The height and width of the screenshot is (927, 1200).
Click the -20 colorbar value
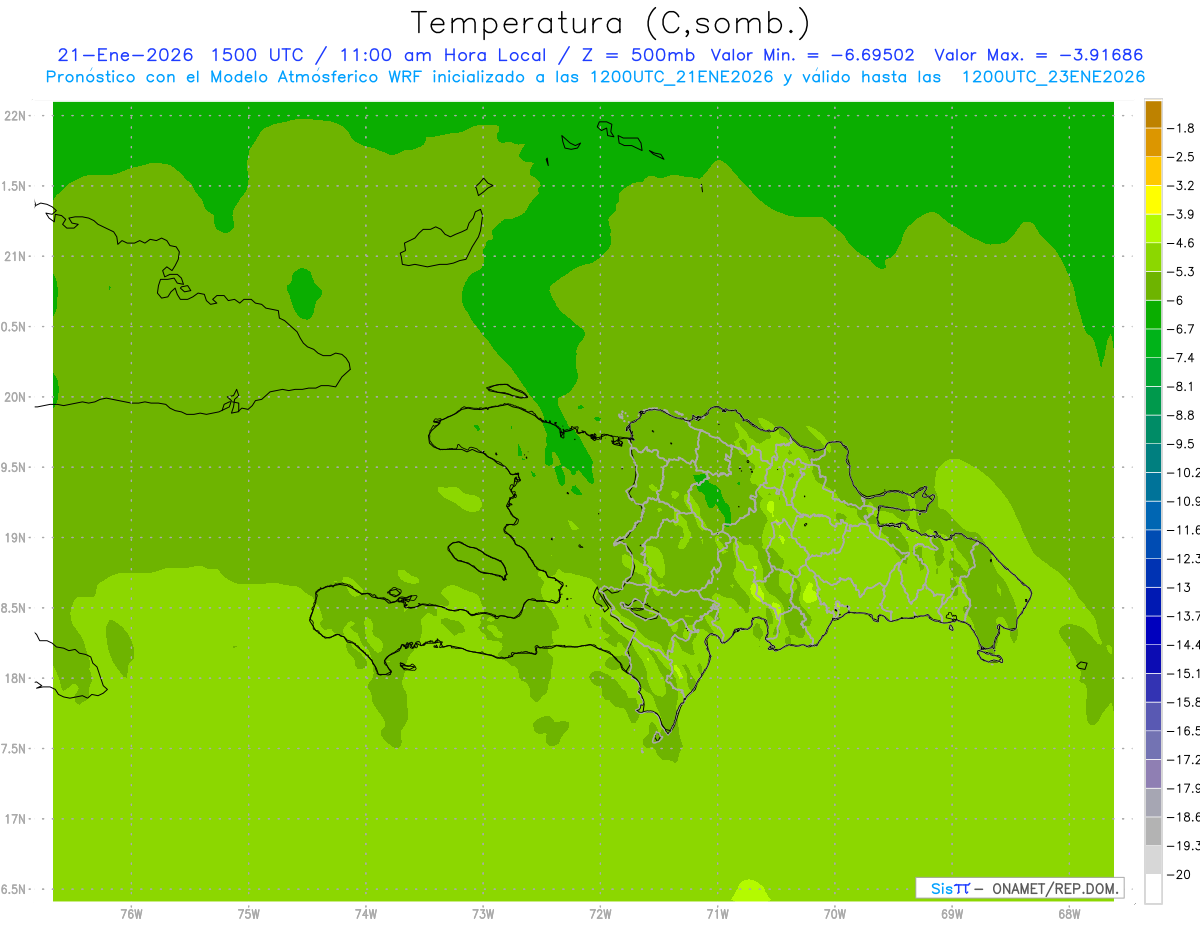pyautogui.click(x=1179, y=875)
